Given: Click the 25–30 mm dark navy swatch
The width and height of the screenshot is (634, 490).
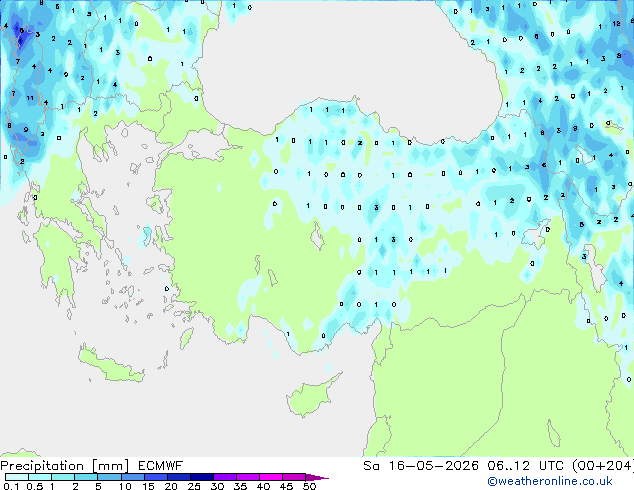Looking at the screenshot, I should click(x=202, y=477).
